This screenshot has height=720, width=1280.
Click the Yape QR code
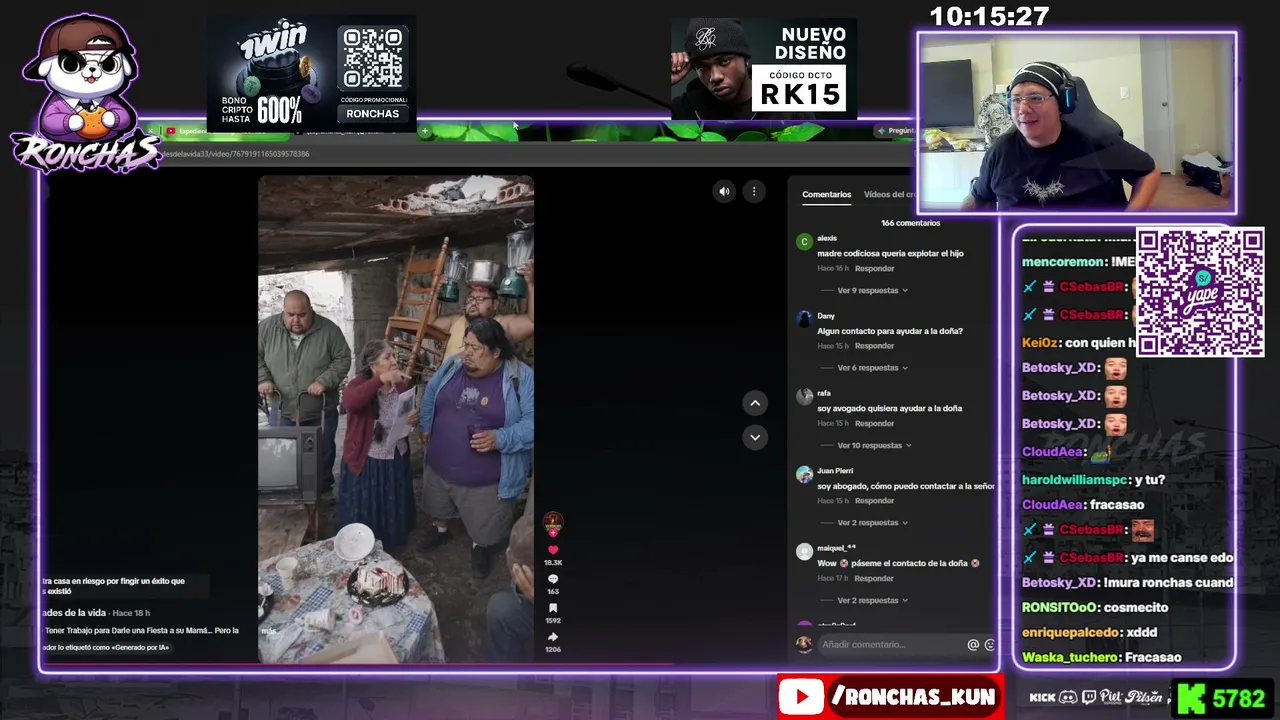1200,292
